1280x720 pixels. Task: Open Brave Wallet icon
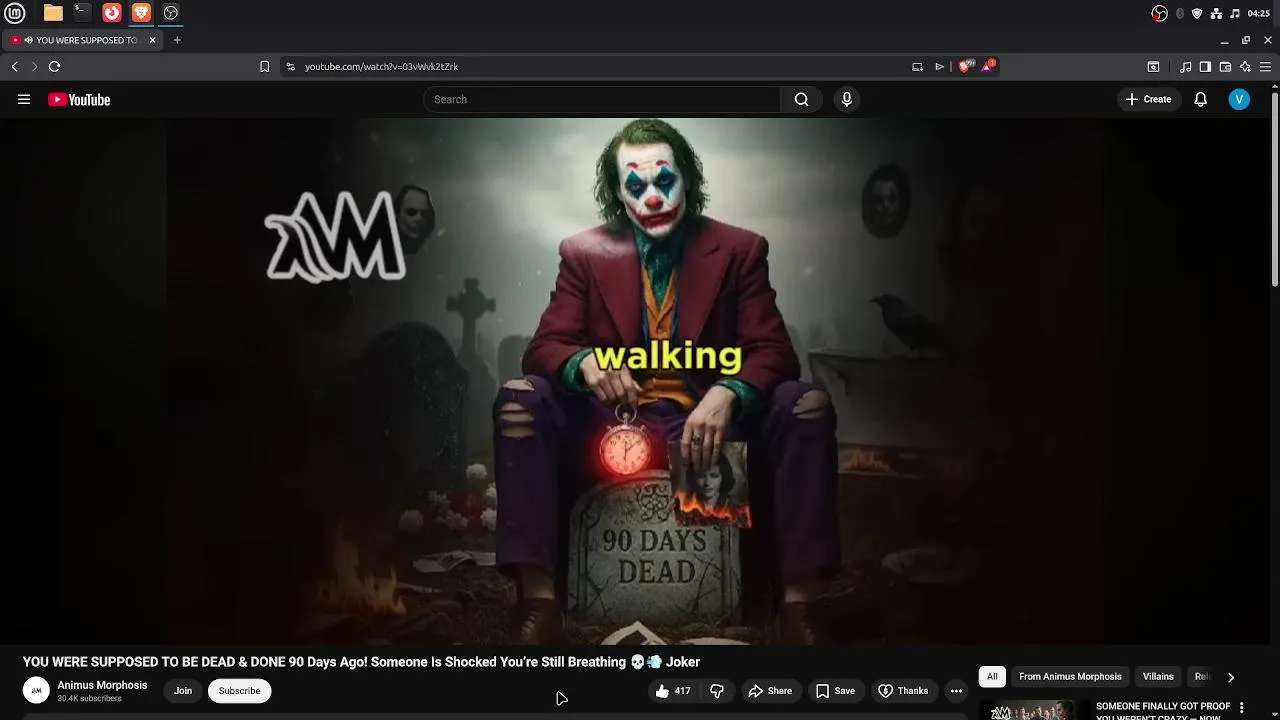tap(1225, 66)
